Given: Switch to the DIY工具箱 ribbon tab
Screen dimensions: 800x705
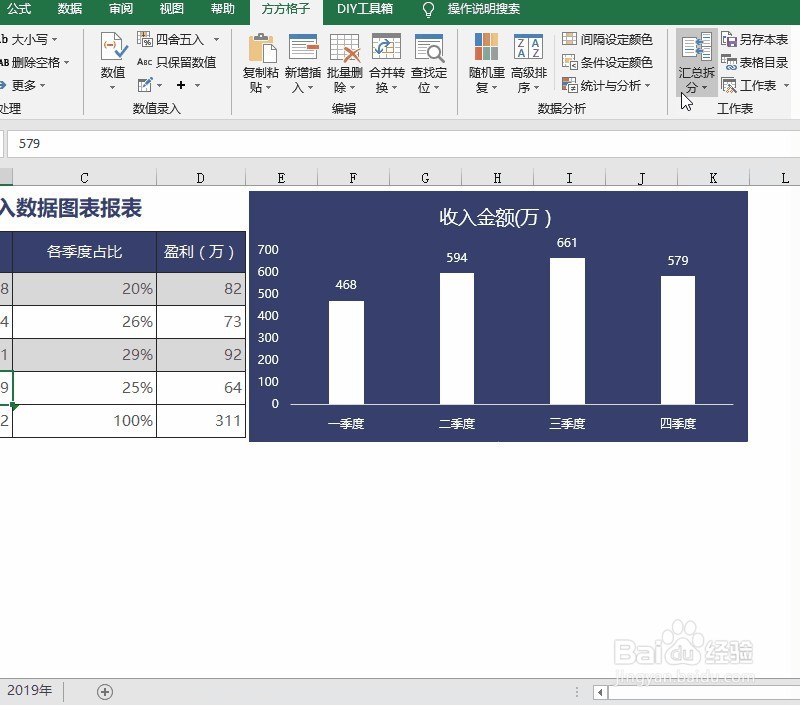Looking at the screenshot, I should tap(365, 9).
